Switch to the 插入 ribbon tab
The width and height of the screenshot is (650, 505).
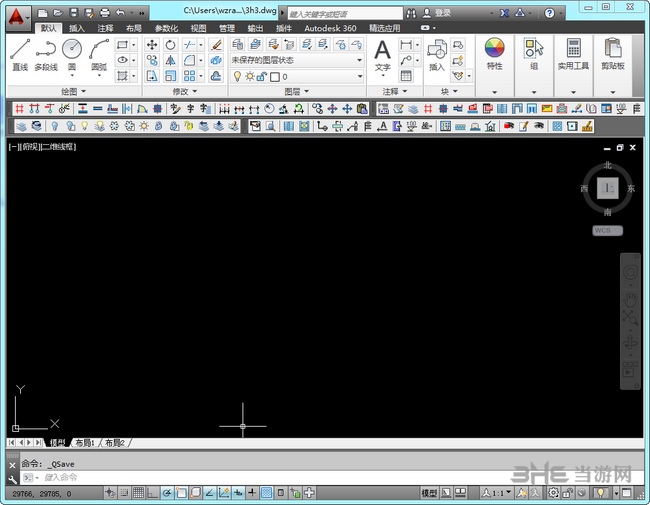click(x=77, y=29)
